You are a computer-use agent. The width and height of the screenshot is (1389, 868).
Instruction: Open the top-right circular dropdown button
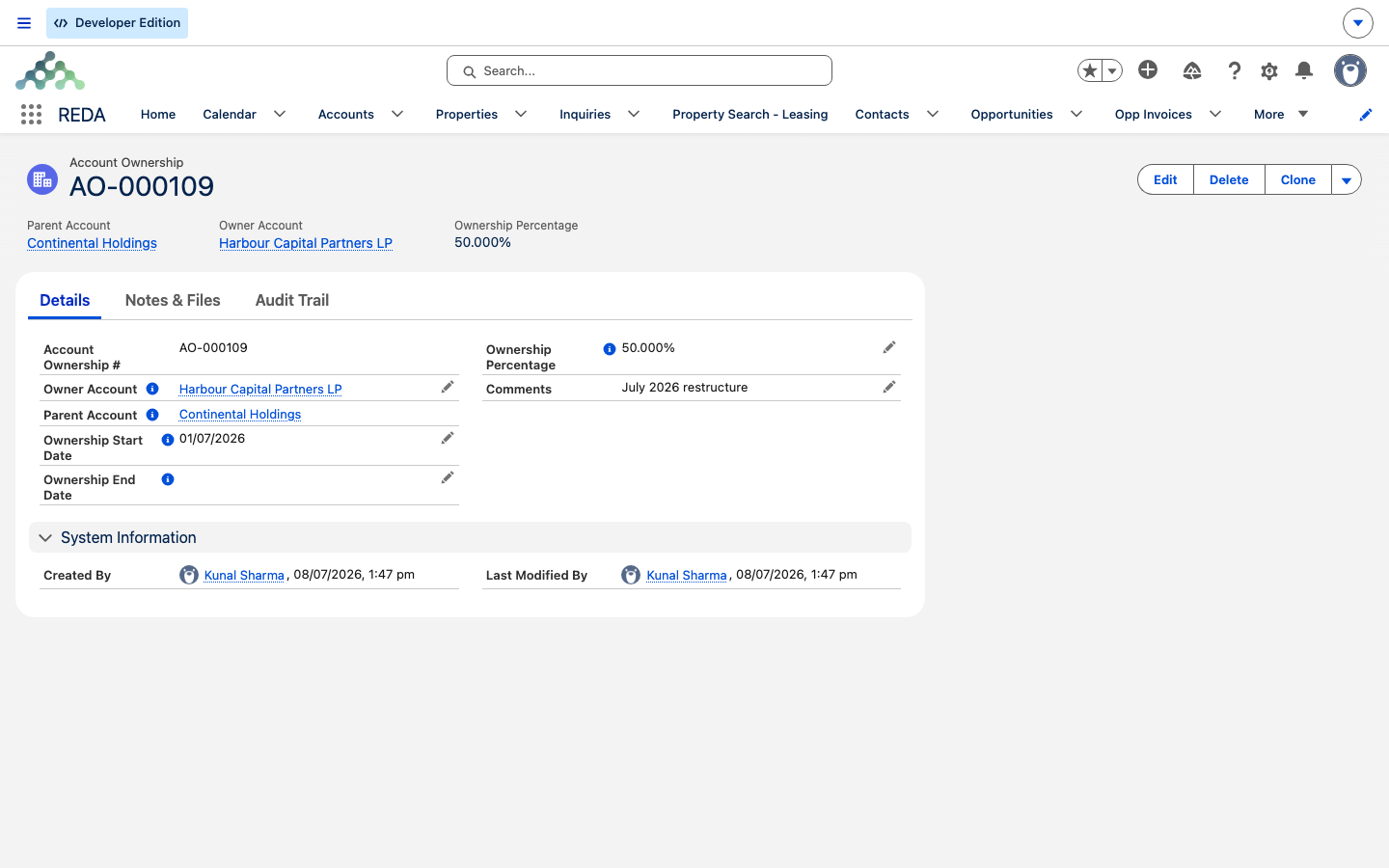(x=1358, y=23)
